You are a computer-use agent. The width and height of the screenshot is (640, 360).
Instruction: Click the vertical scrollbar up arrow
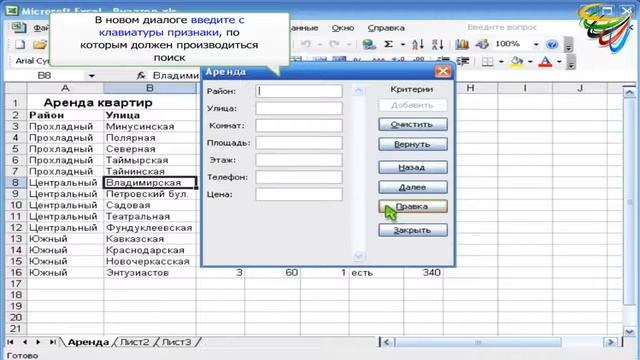[x=629, y=92]
